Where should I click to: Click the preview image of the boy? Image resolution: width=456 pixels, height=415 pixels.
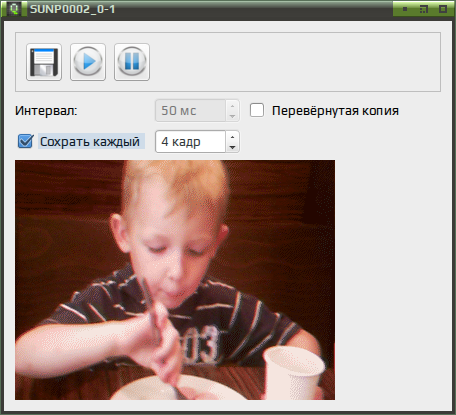[x=175, y=280]
